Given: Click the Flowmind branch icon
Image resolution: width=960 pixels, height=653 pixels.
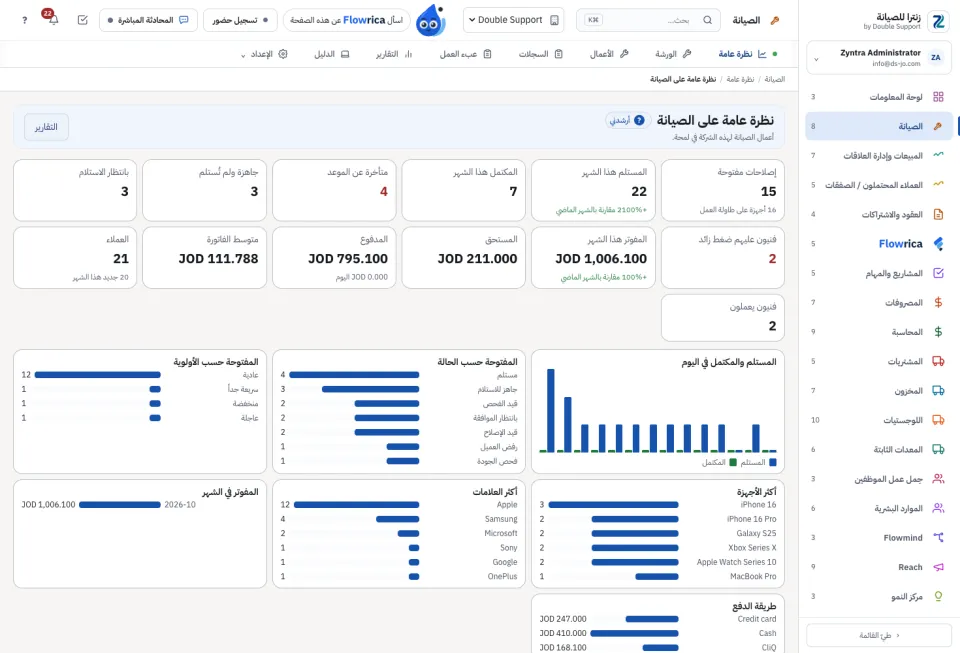Looking at the screenshot, I should point(938,537).
